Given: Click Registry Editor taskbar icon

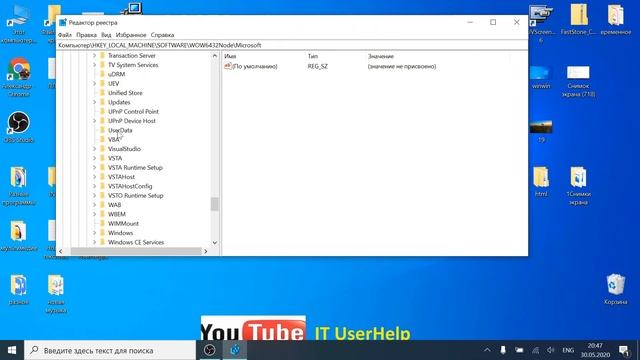Looking at the screenshot, I should [x=235, y=350].
